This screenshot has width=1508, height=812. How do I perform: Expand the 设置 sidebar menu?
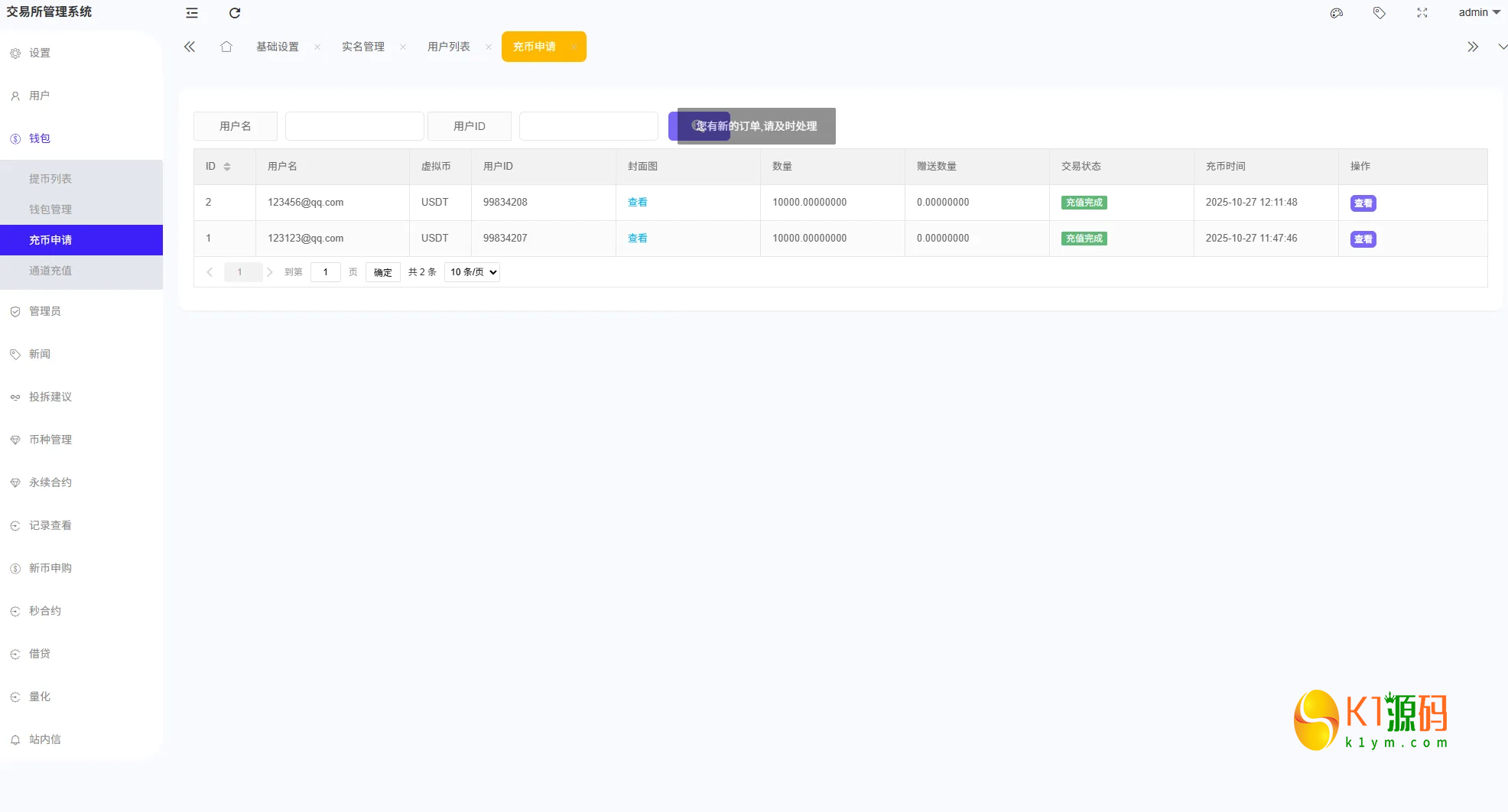tap(81, 53)
